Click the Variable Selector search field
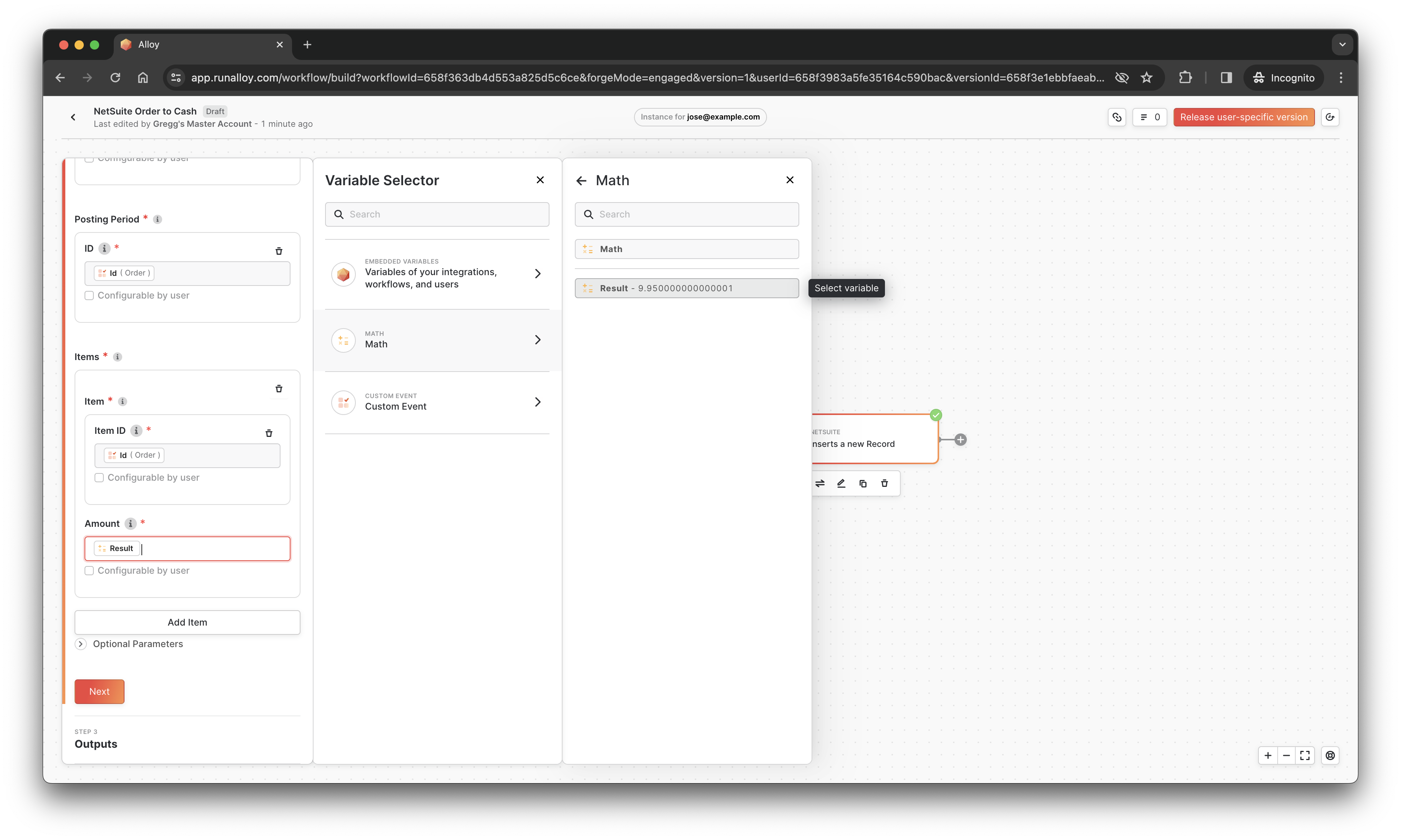Viewport: 1401px width, 840px height. (437, 214)
